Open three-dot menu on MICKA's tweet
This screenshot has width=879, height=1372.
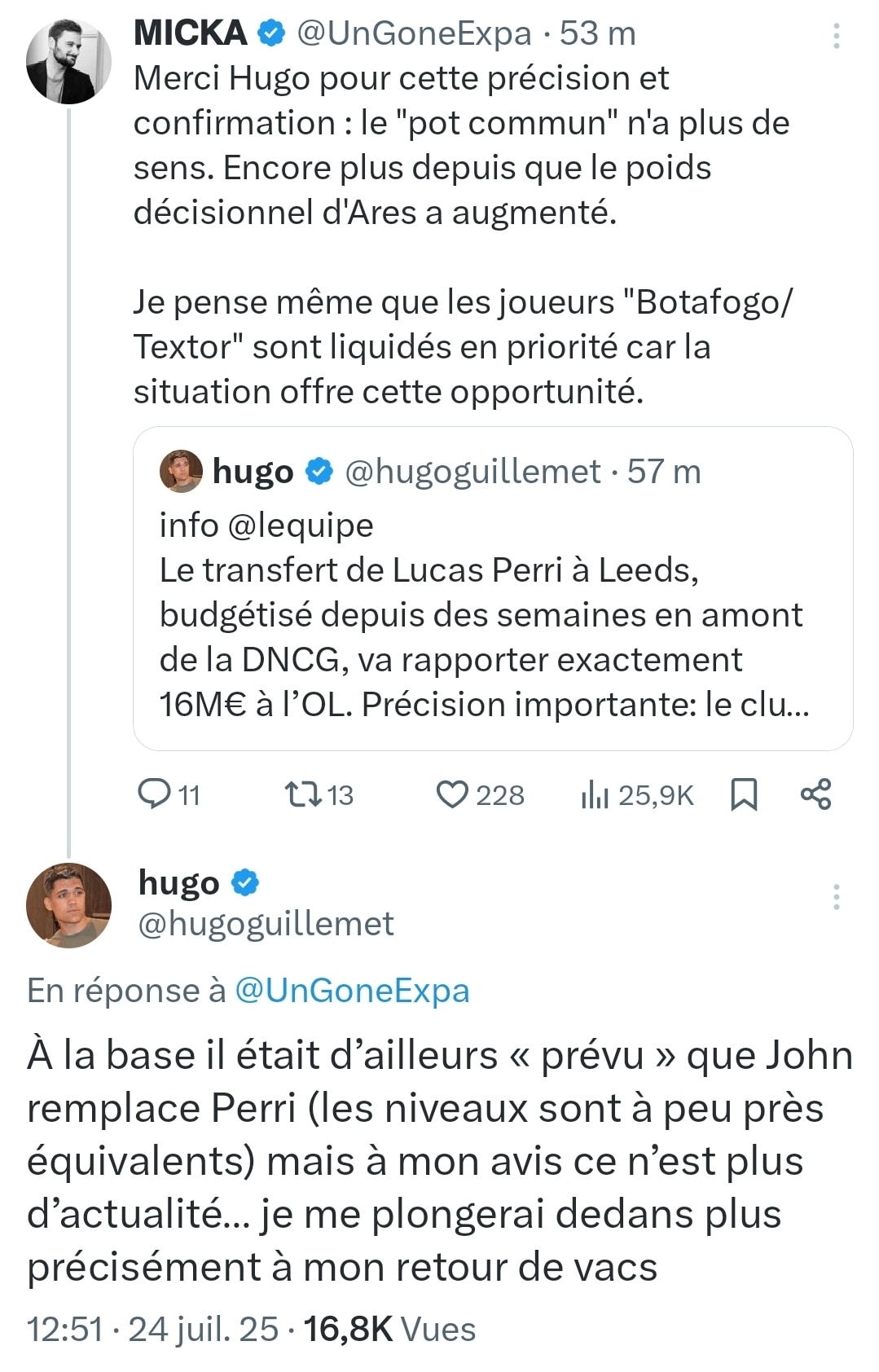(837, 36)
